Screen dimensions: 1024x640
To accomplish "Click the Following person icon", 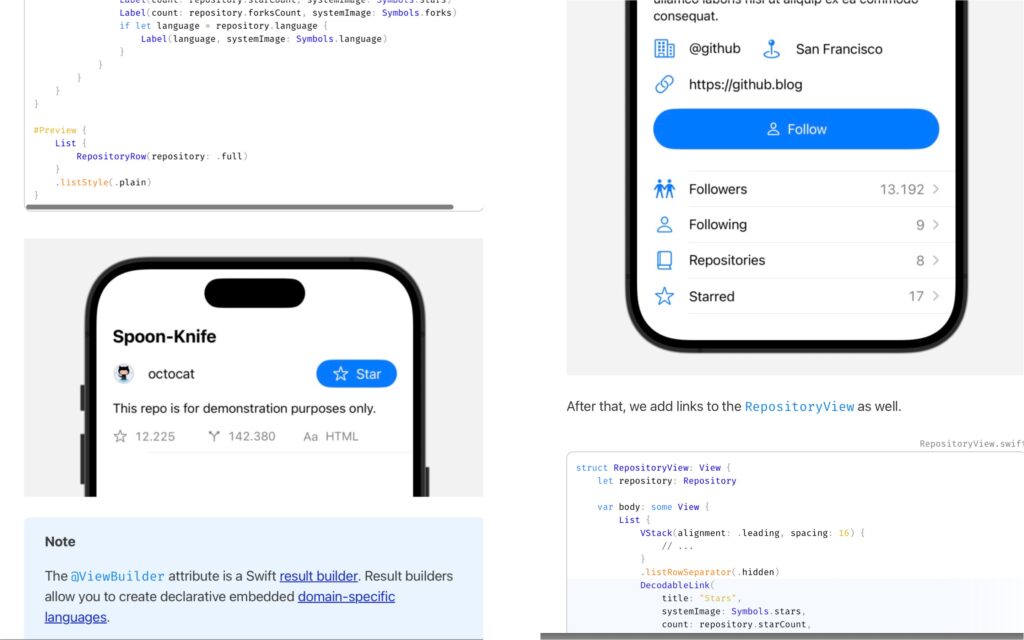I will coord(664,225).
